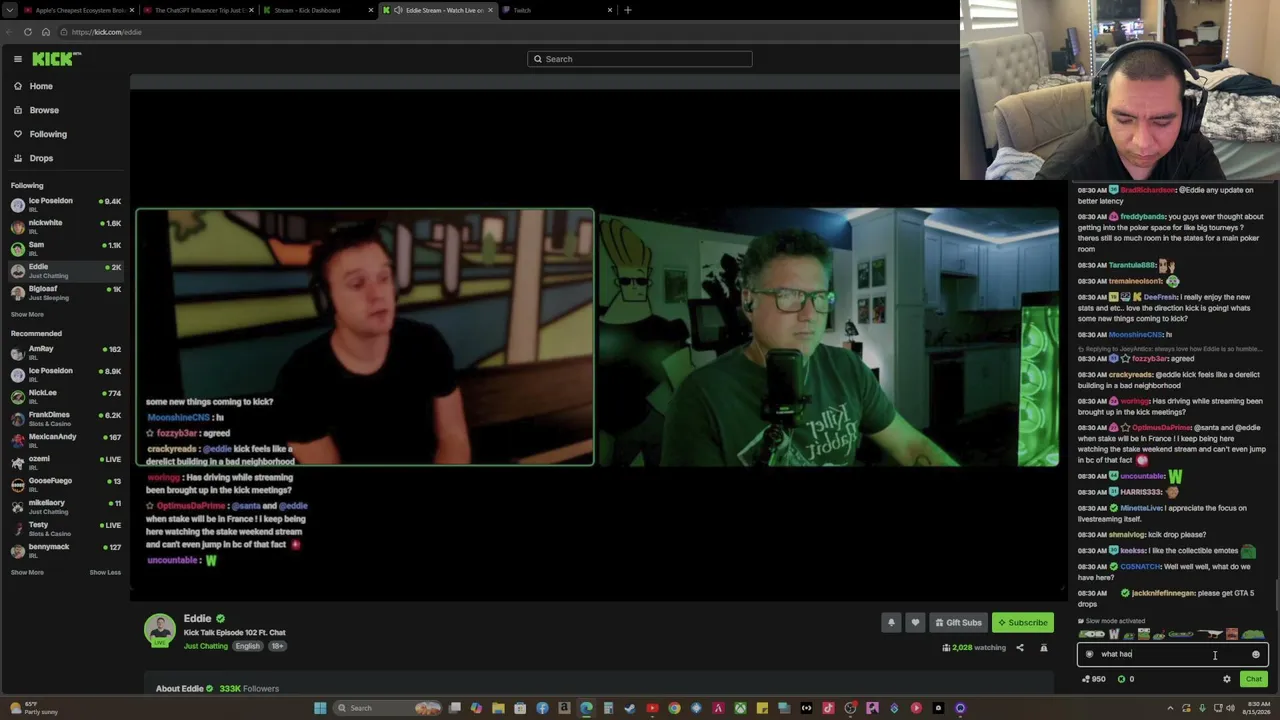The width and height of the screenshot is (1280, 720).
Task: Switch to The ChatGPT Influencer Trip tab
Action: tap(198, 10)
